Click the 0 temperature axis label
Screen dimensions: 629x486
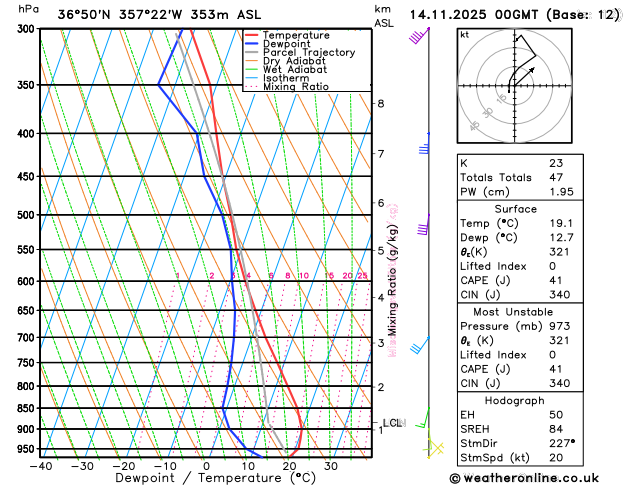tap(206, 466)
